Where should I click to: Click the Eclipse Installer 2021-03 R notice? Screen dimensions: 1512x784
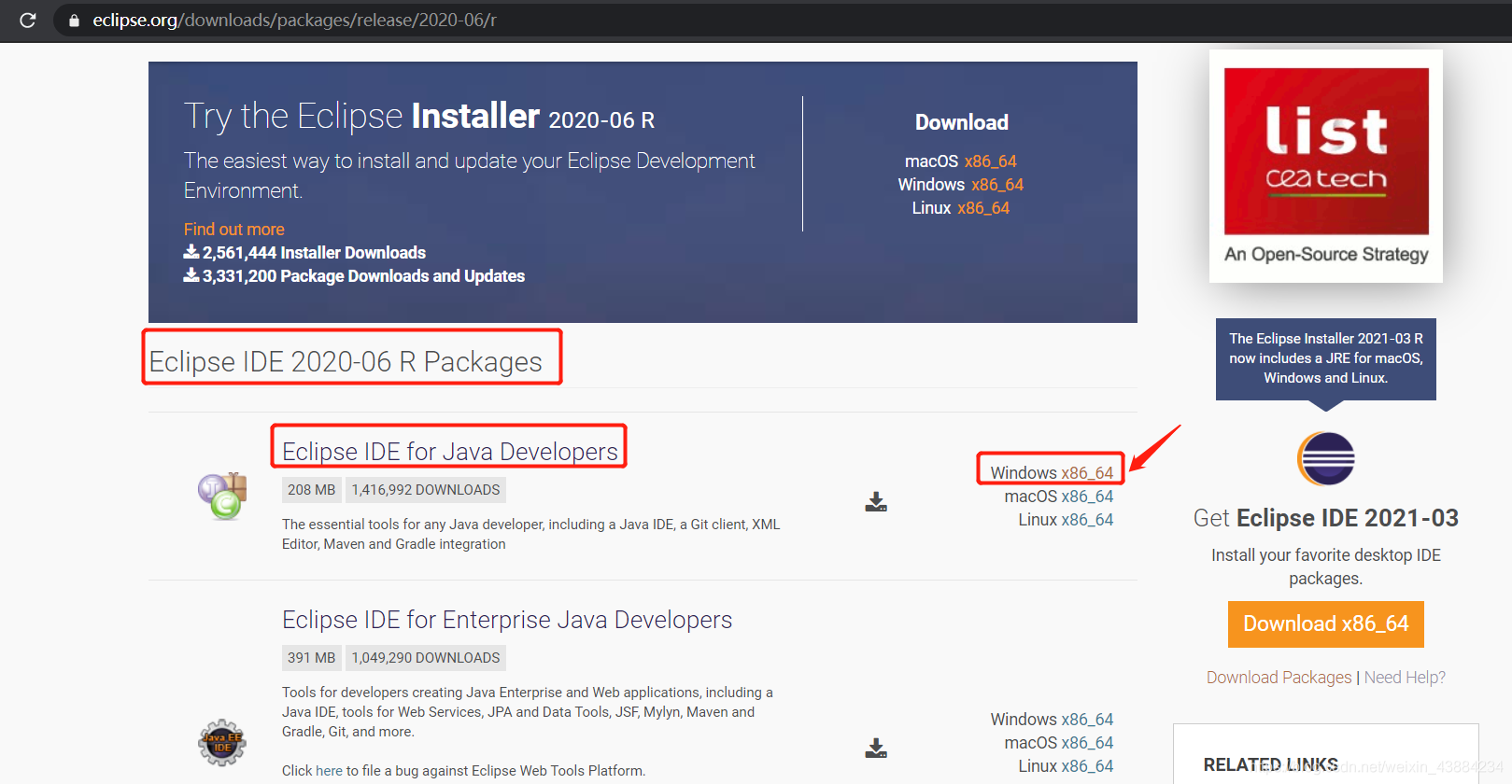point(1326,358)
